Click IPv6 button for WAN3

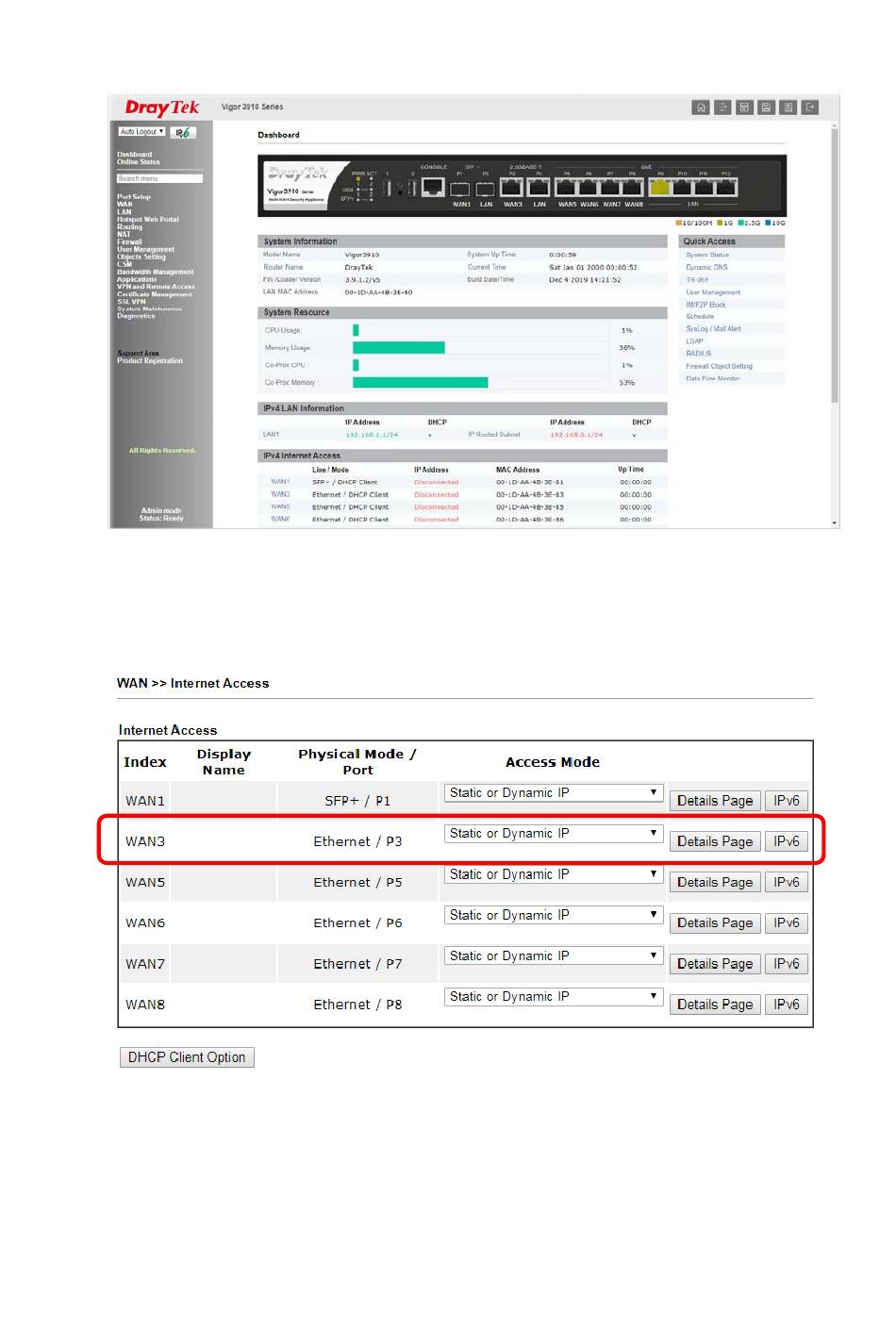click(787, 841)
